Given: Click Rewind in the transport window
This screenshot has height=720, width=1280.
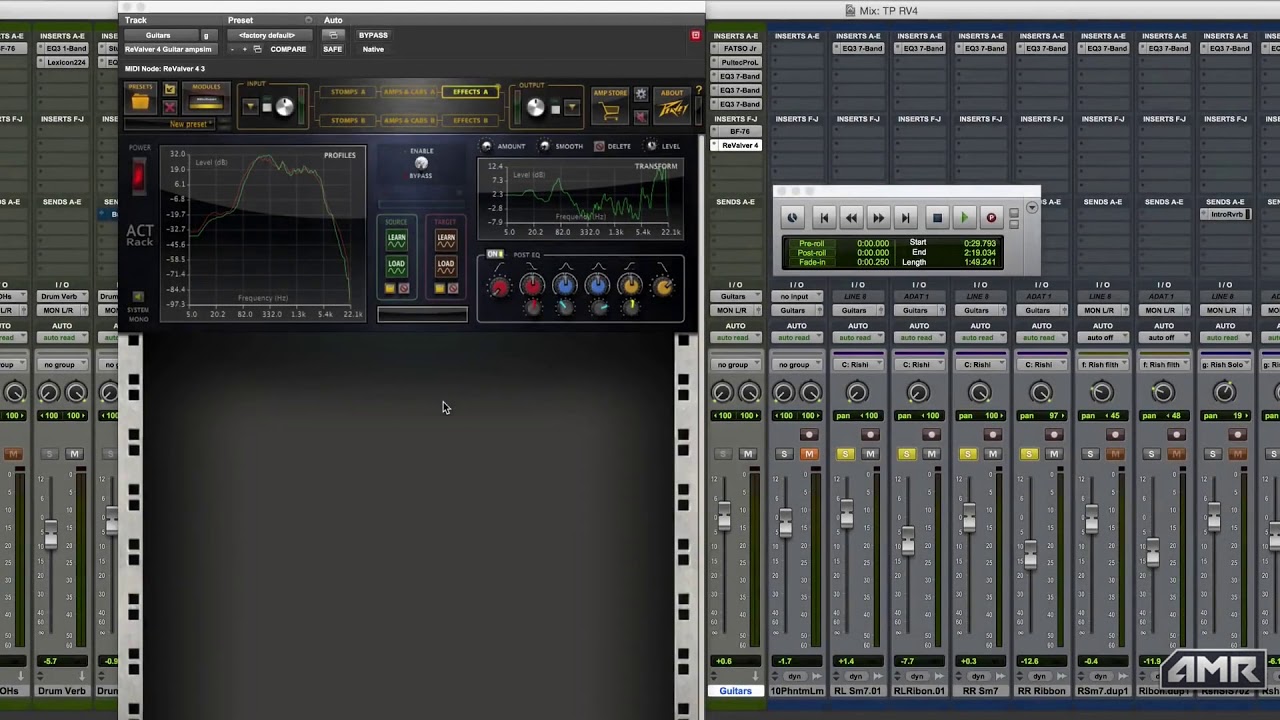Looking at the screenshot, I should click(851, 218).
